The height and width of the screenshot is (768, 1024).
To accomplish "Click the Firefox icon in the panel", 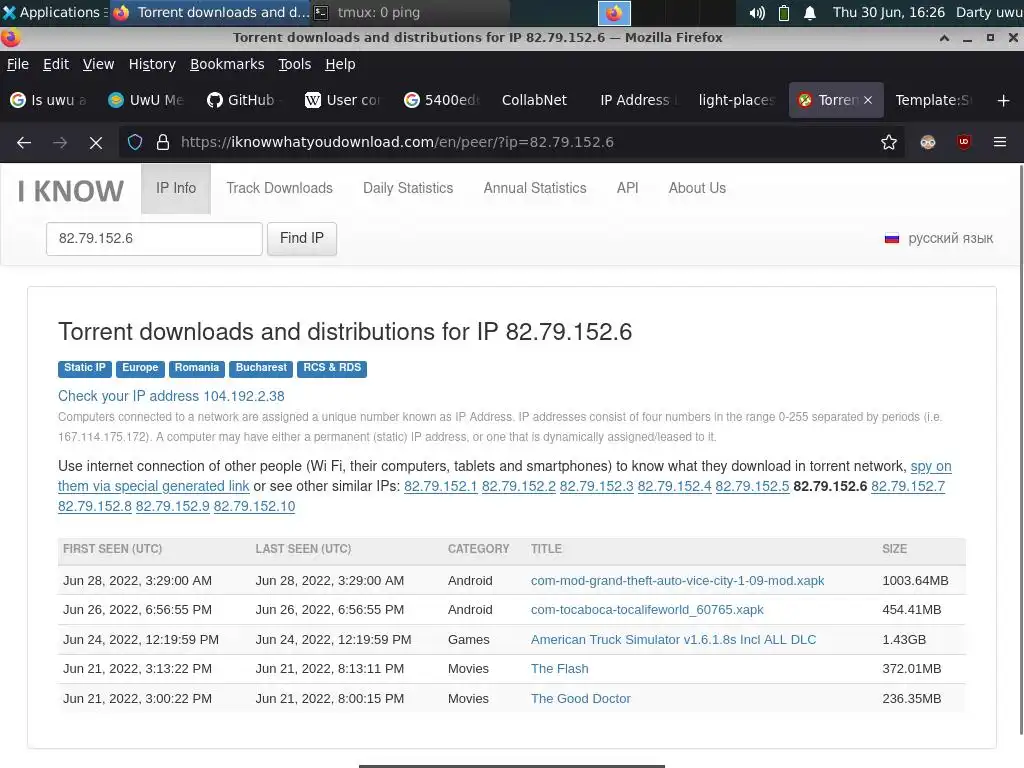I will pyautogui.click(x=614, y=12).
